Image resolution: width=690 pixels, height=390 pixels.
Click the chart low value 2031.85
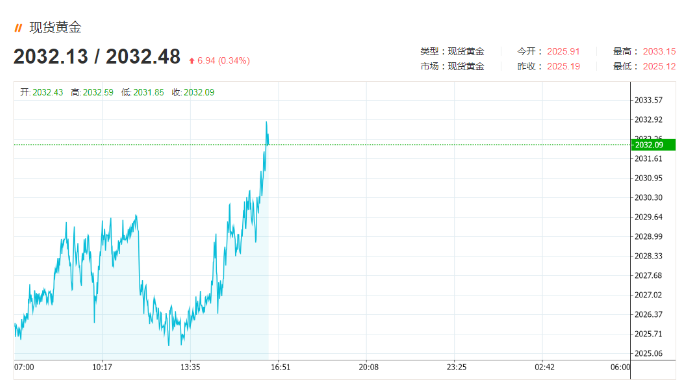click(x=149, y=92)
